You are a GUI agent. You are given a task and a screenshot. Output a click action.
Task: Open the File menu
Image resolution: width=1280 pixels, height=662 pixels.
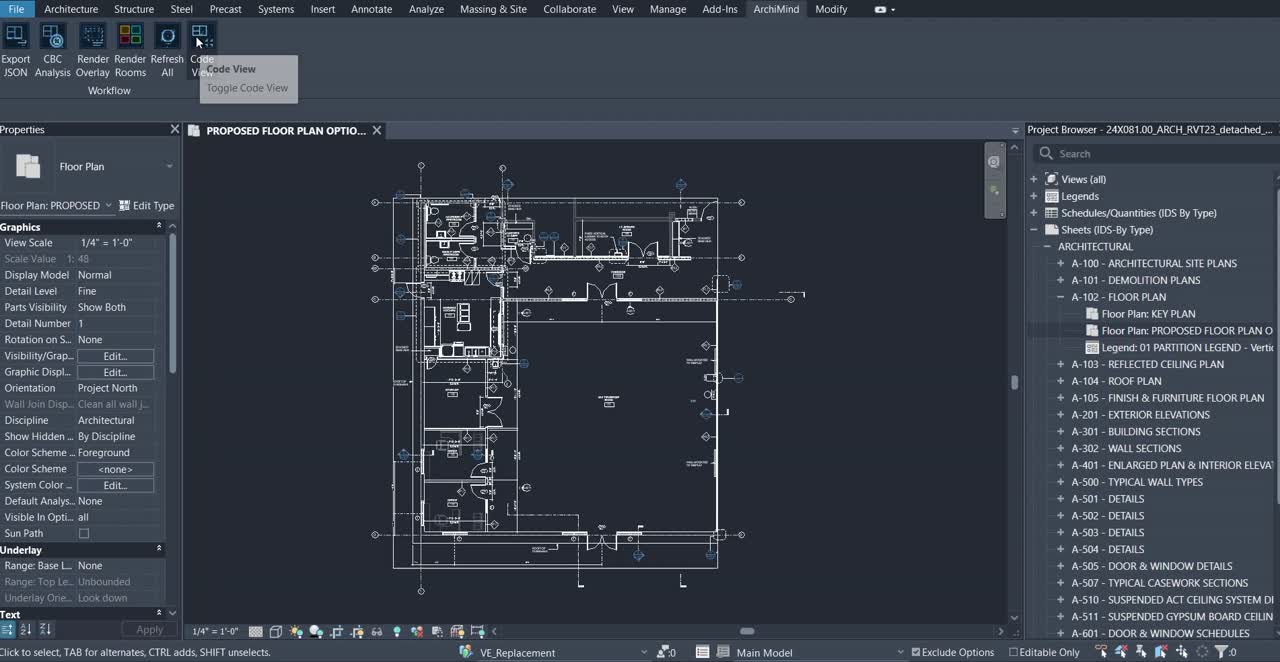pyautogui.click(x=16, y=9)
